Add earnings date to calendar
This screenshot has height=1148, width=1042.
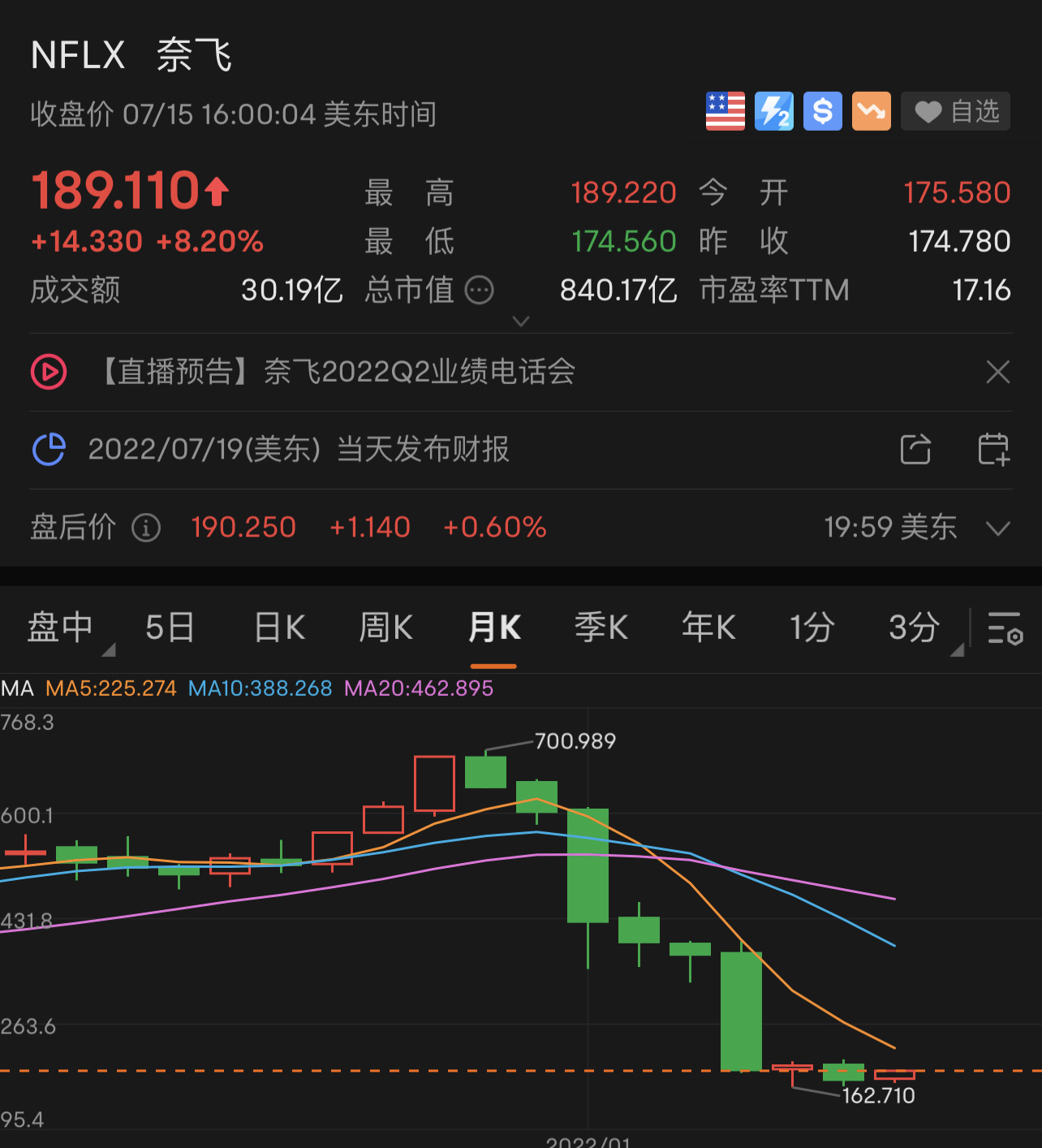point(993,449)
